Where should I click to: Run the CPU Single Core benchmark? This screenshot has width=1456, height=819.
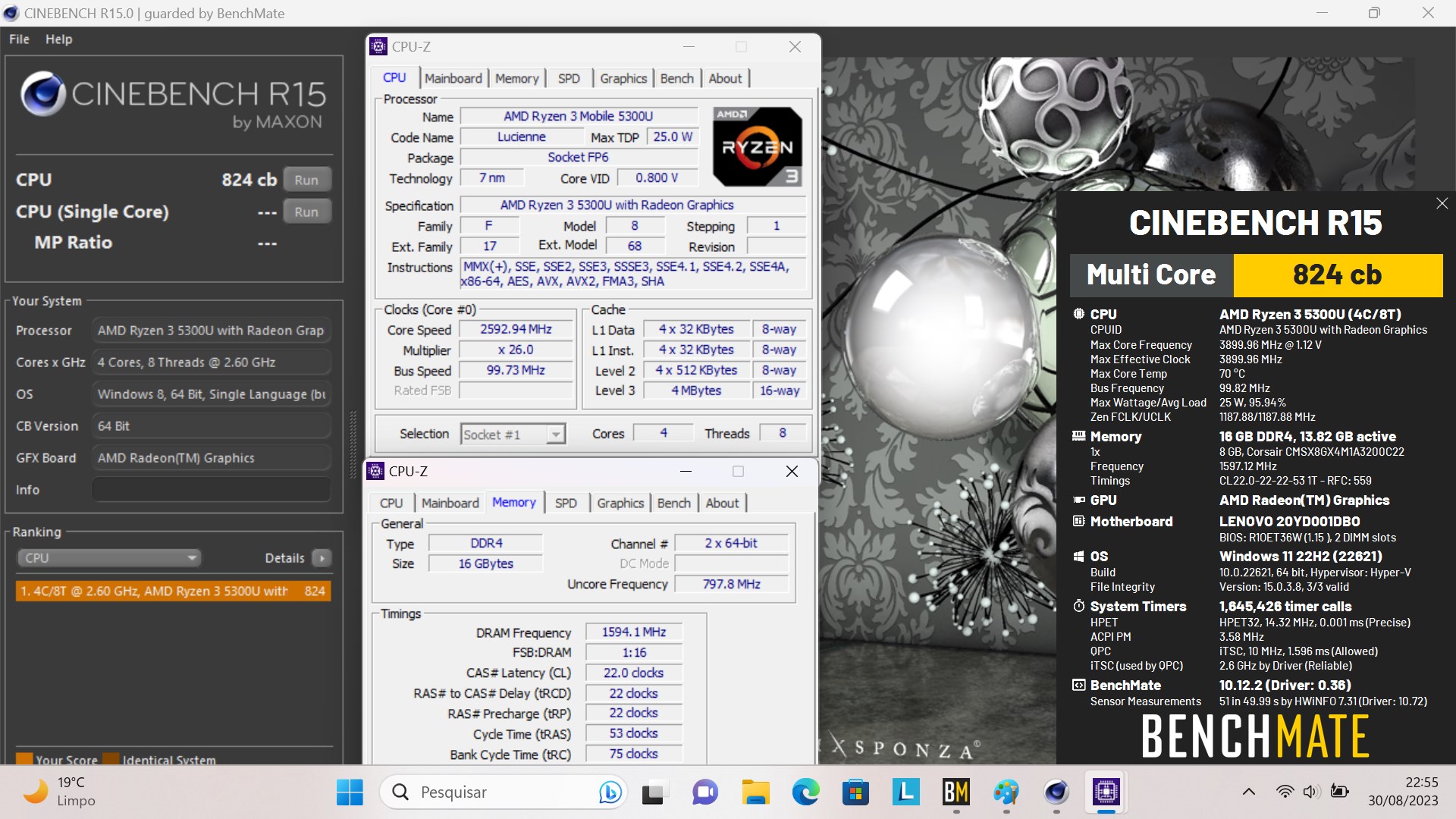(306, 212)
